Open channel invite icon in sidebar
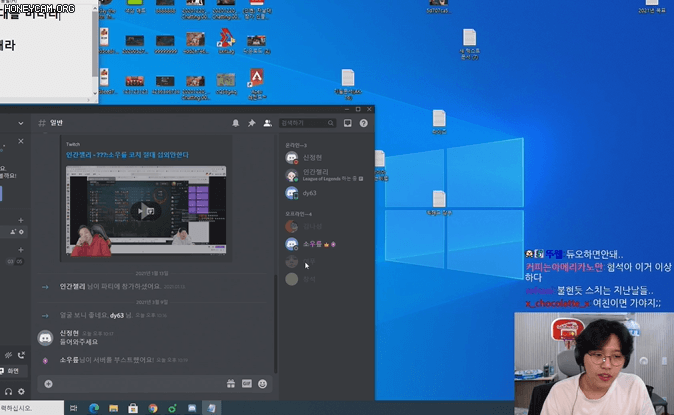This screenshot has width=674, height=415. click(13, 232)
